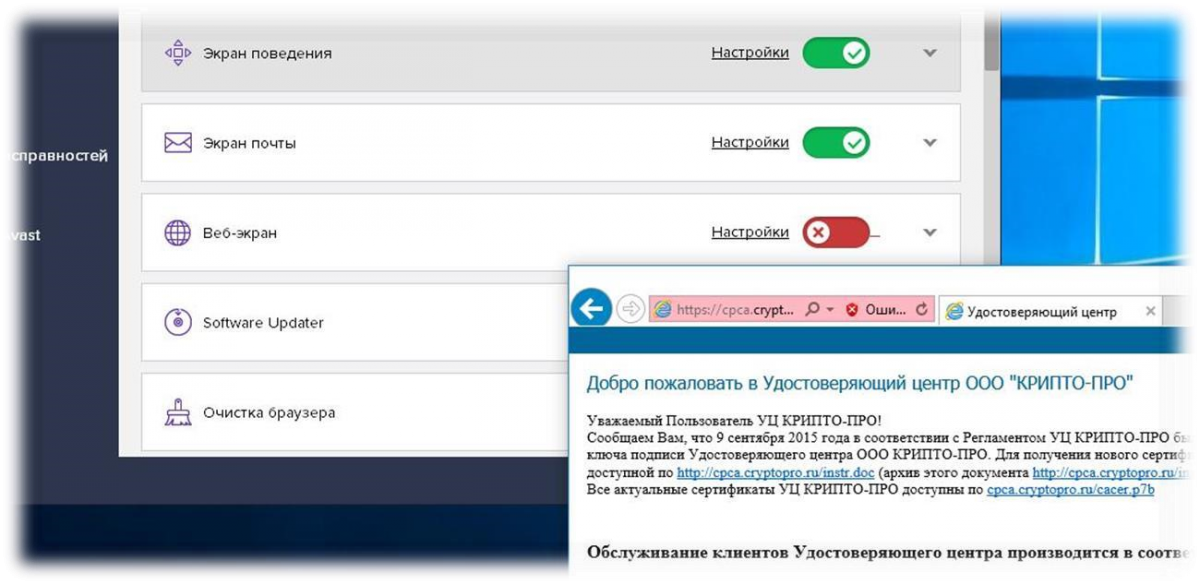The width and height of the screenshot is (1200, 584).
Task: Expand the Экран поведения row chevron
Action: point(930,53)
